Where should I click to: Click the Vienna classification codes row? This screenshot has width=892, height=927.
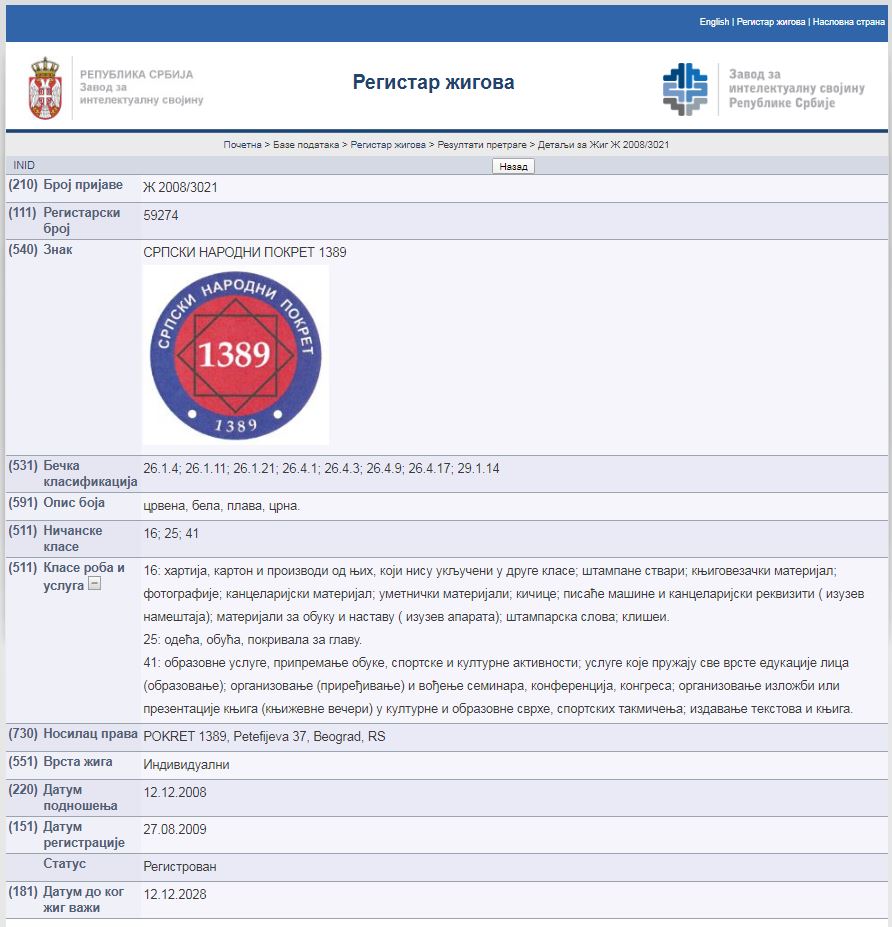[x=321, y=467]
